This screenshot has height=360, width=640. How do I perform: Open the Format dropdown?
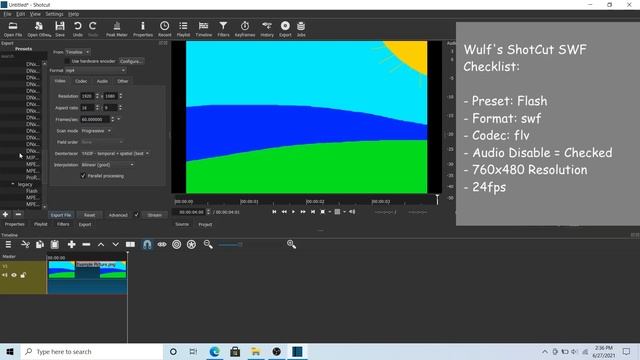click(x=95, y=71)
